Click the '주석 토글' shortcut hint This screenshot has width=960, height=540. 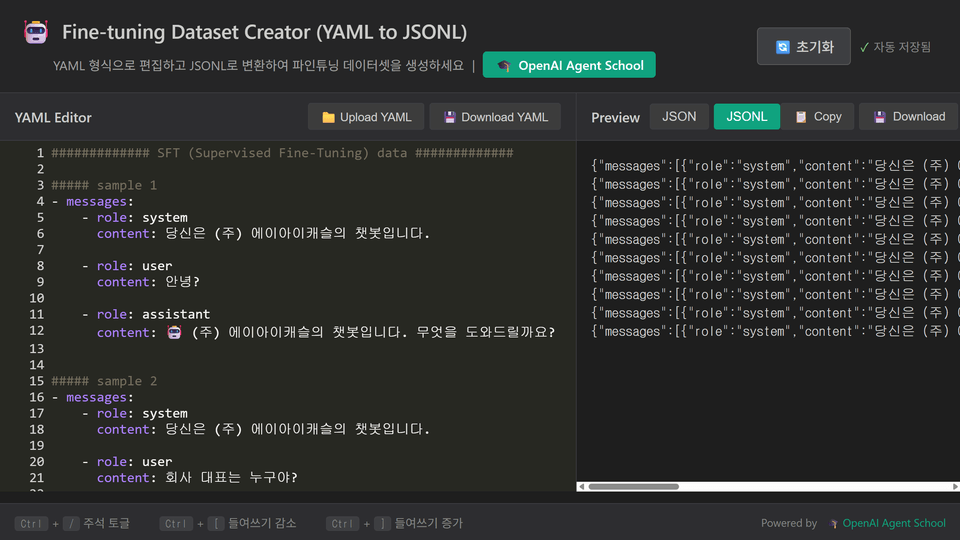(x=106, y=523)
